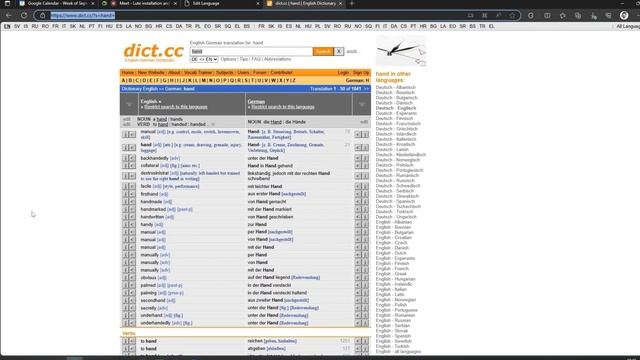Image resolution: width=640 pixels, height=360 pixels.
Task: Restrict search to English language link
Action: 176,107
